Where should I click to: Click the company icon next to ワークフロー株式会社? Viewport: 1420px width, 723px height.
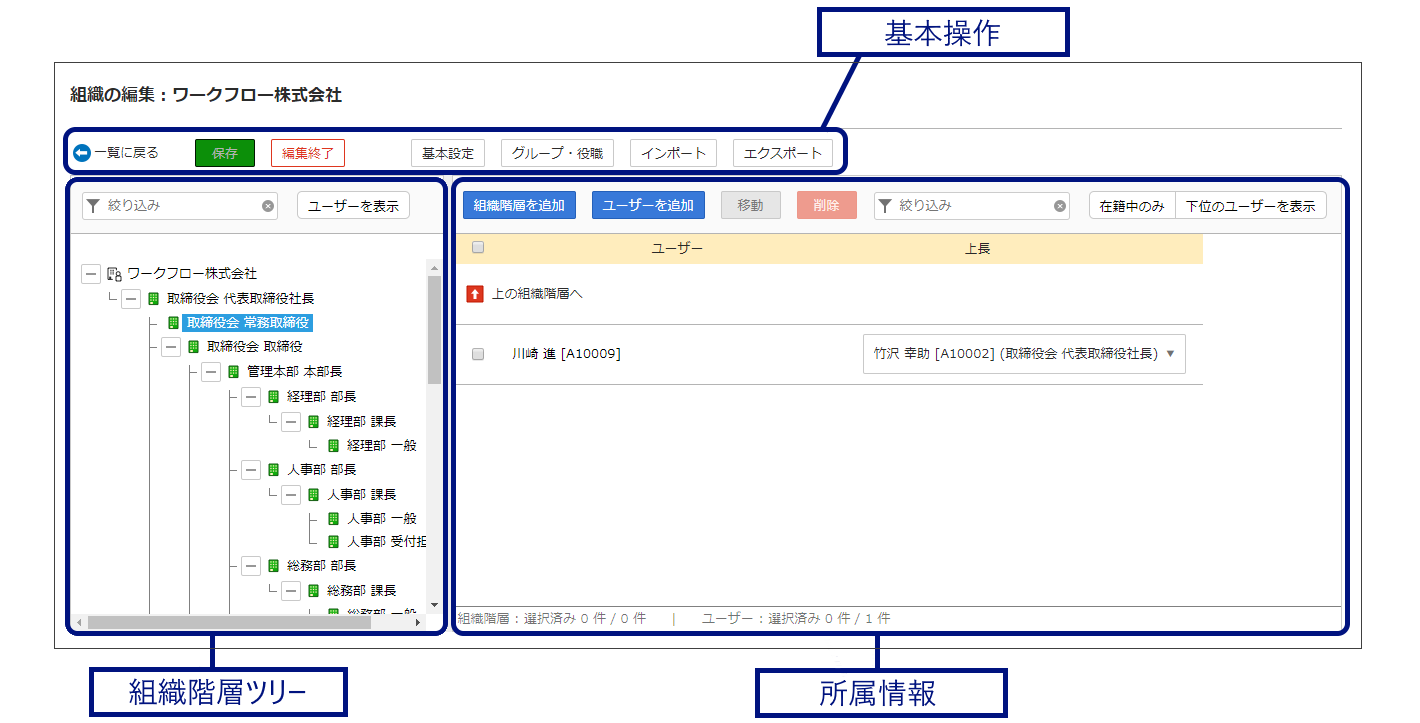click(x=114, y=273)
